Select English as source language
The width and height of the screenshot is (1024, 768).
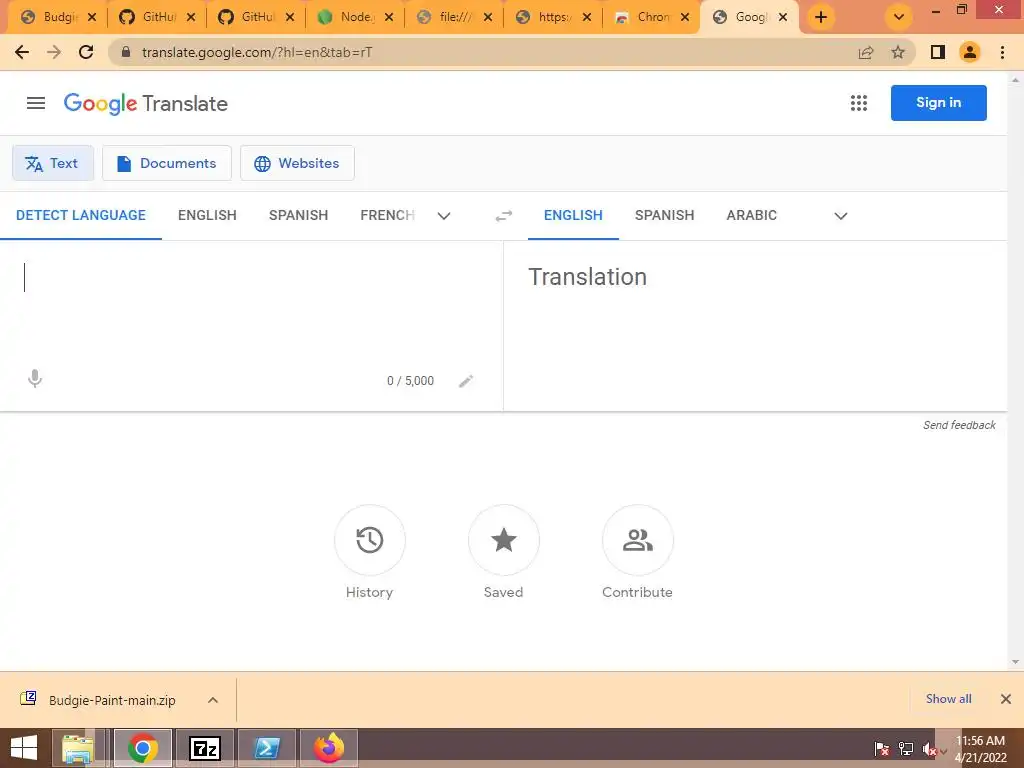coord(207,216)
